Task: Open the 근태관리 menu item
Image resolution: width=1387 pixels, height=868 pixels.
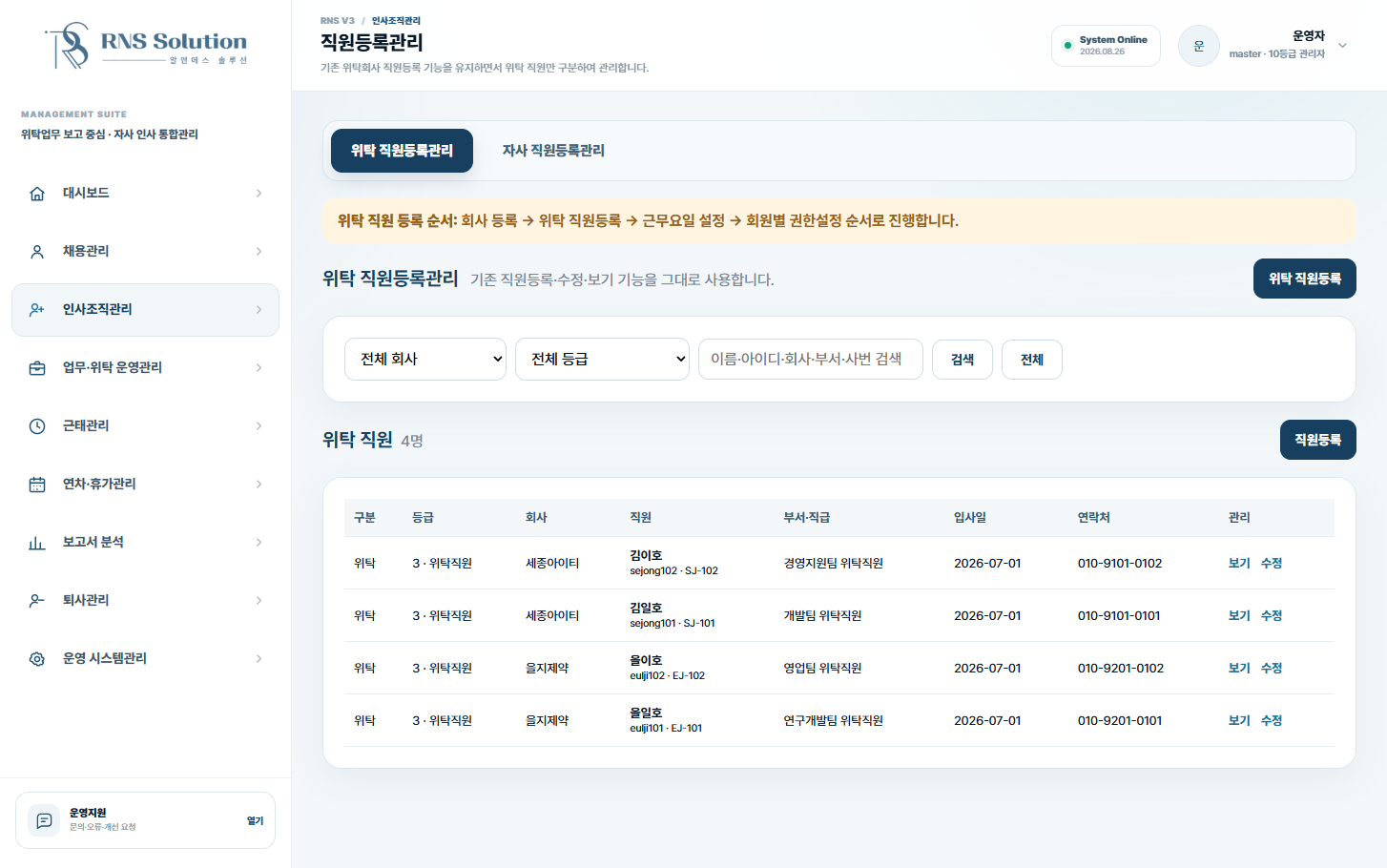Action: point(145,426)
